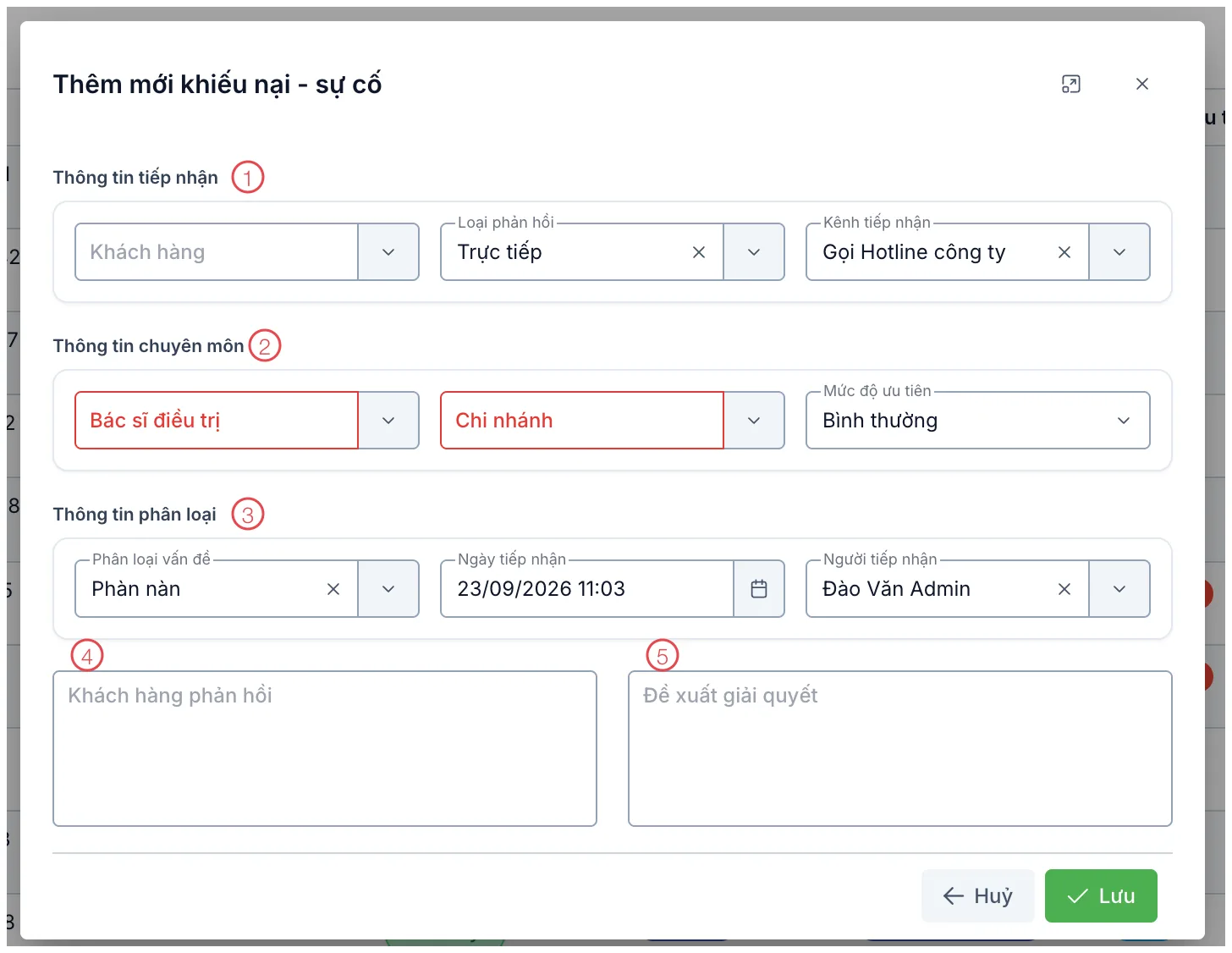Click the expand dialog icon in header
The height and width of the screenshot is (953, 1232).
click(1071, 84)
